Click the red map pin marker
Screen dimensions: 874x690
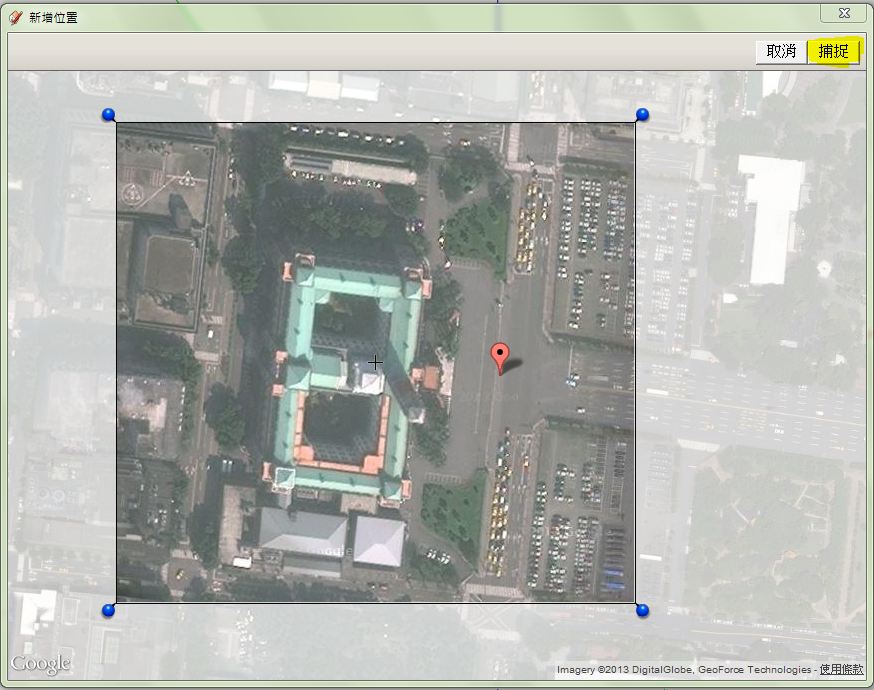tap(501, 356)
